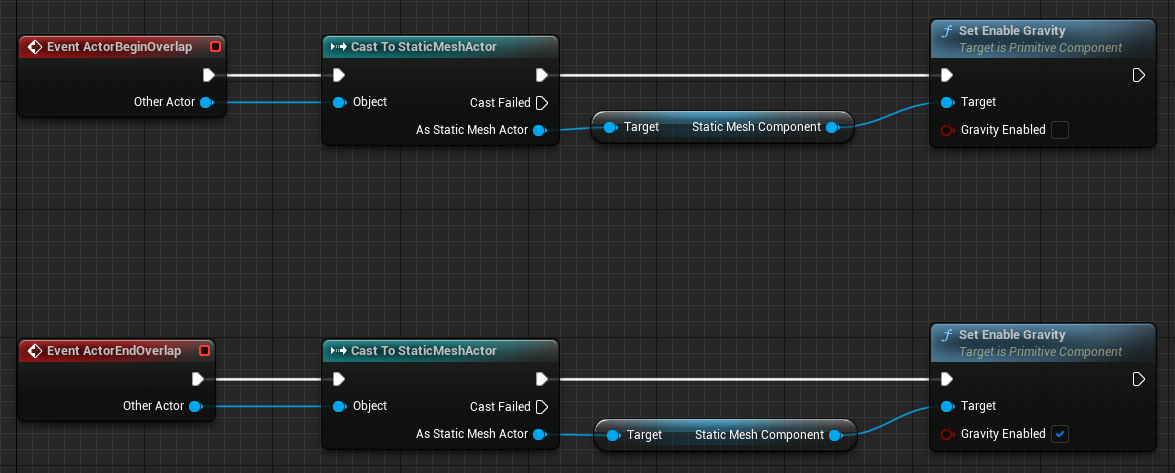
Task: Select the top Cast To StaticMeshActor node header
Action: coord(441,47)
